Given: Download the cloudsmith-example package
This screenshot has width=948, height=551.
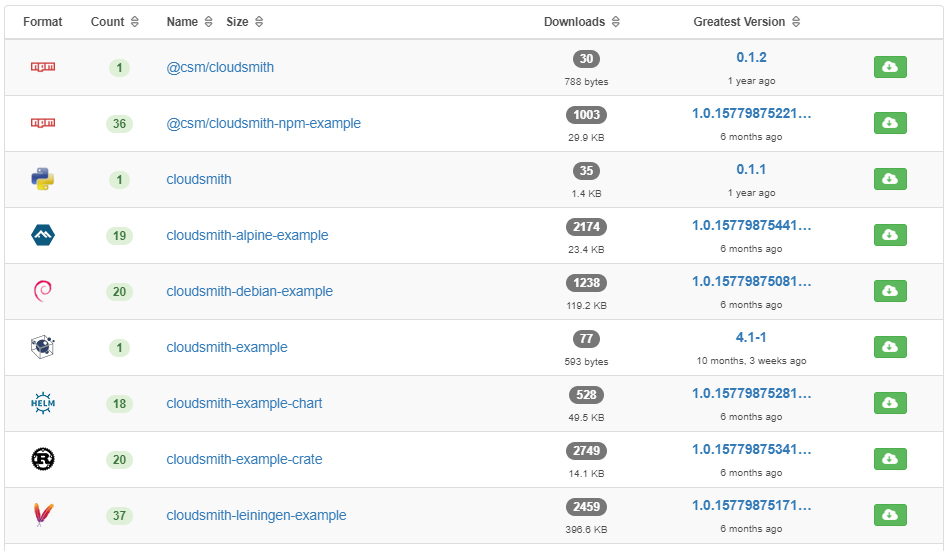Looking at the screenshot, I should 890,347.
